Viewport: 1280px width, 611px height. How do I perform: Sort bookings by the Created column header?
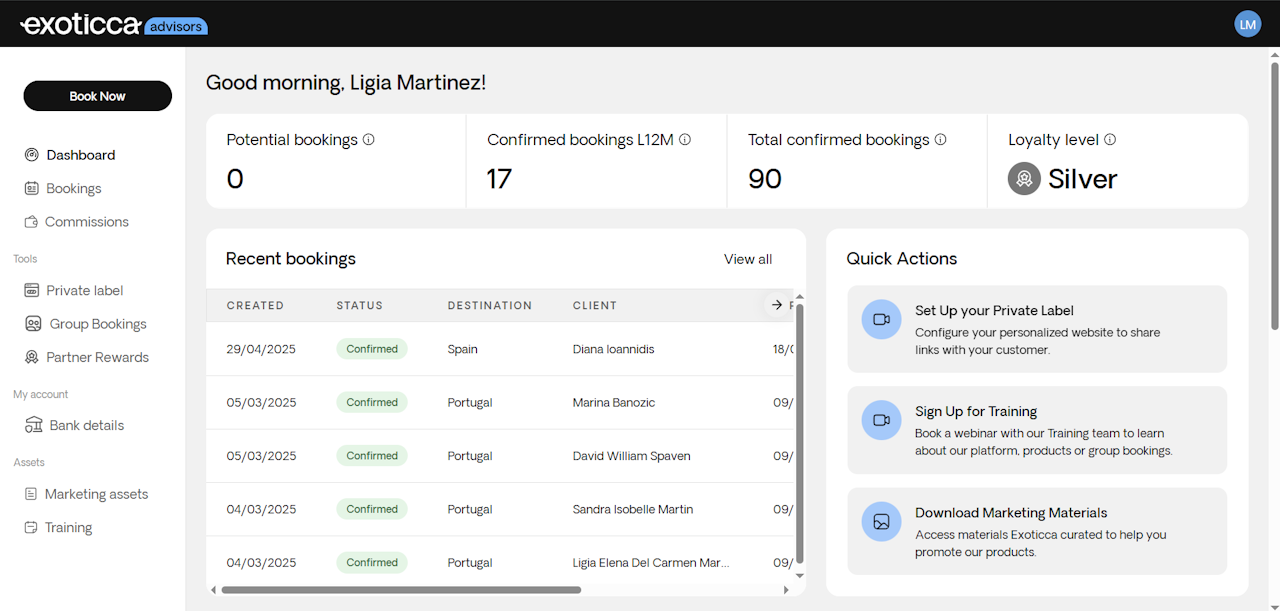(255, 306)
